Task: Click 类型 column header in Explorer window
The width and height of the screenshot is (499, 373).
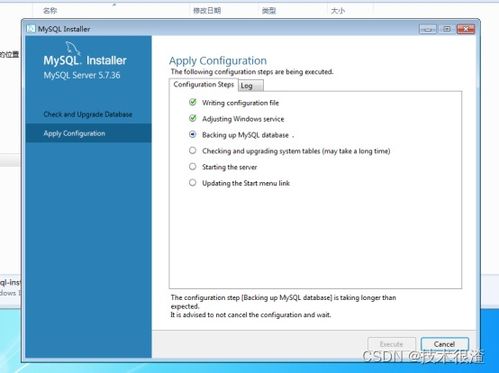Action: [x=269, y=11]
